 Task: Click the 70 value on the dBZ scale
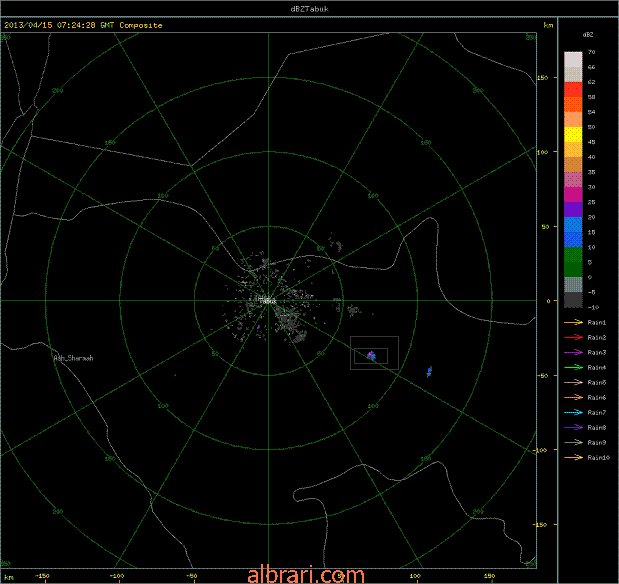[591, 52]
